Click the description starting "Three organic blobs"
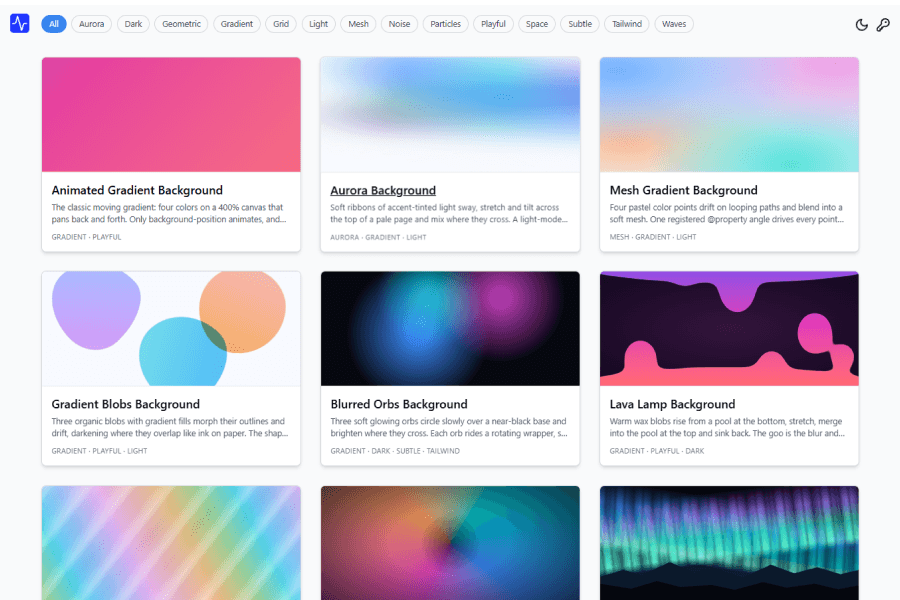900x600 pixels. 170,427
